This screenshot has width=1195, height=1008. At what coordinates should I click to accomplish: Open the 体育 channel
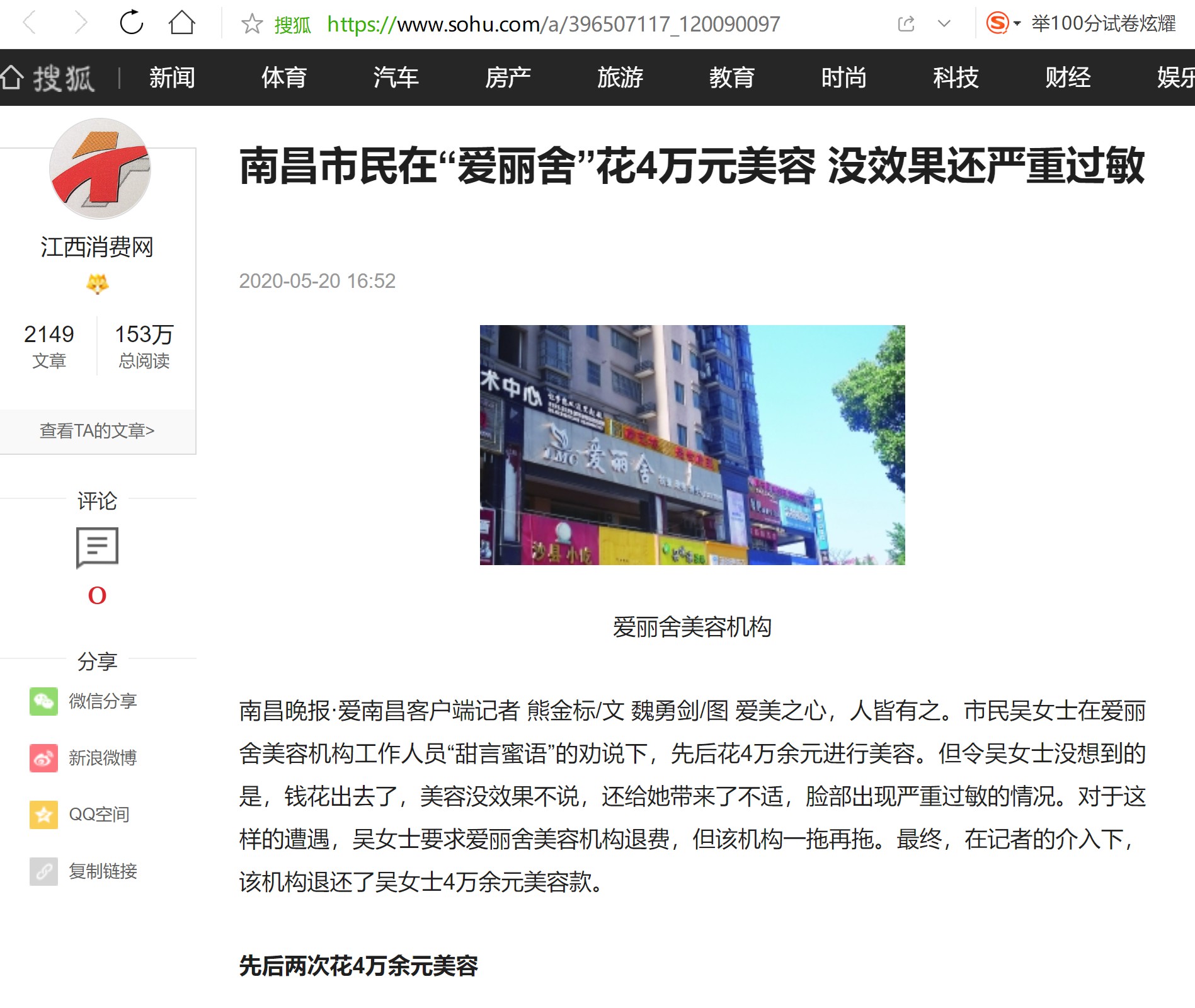(x=284, y=77)
